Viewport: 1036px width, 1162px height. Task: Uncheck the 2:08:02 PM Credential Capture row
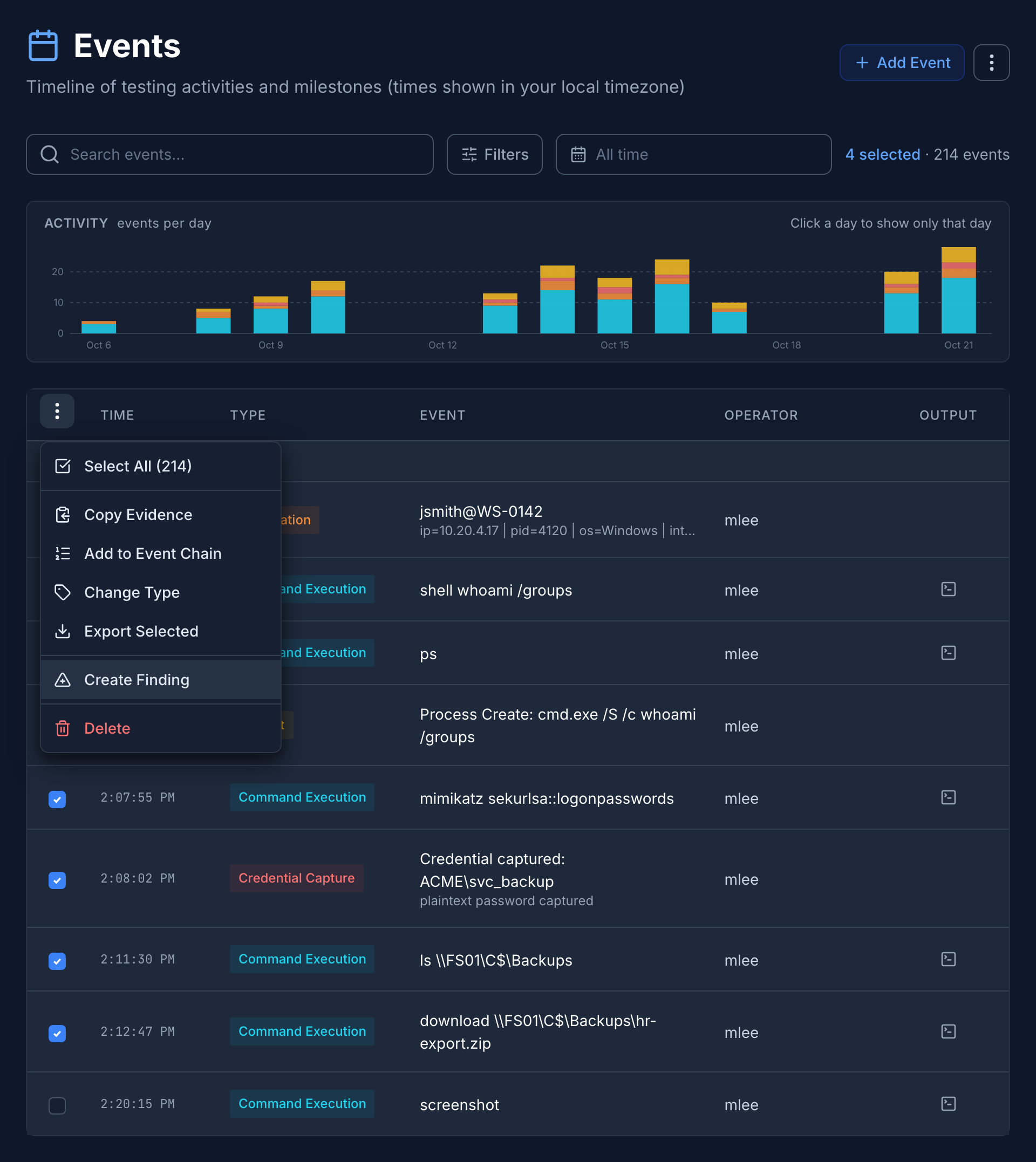click(57, 880)
